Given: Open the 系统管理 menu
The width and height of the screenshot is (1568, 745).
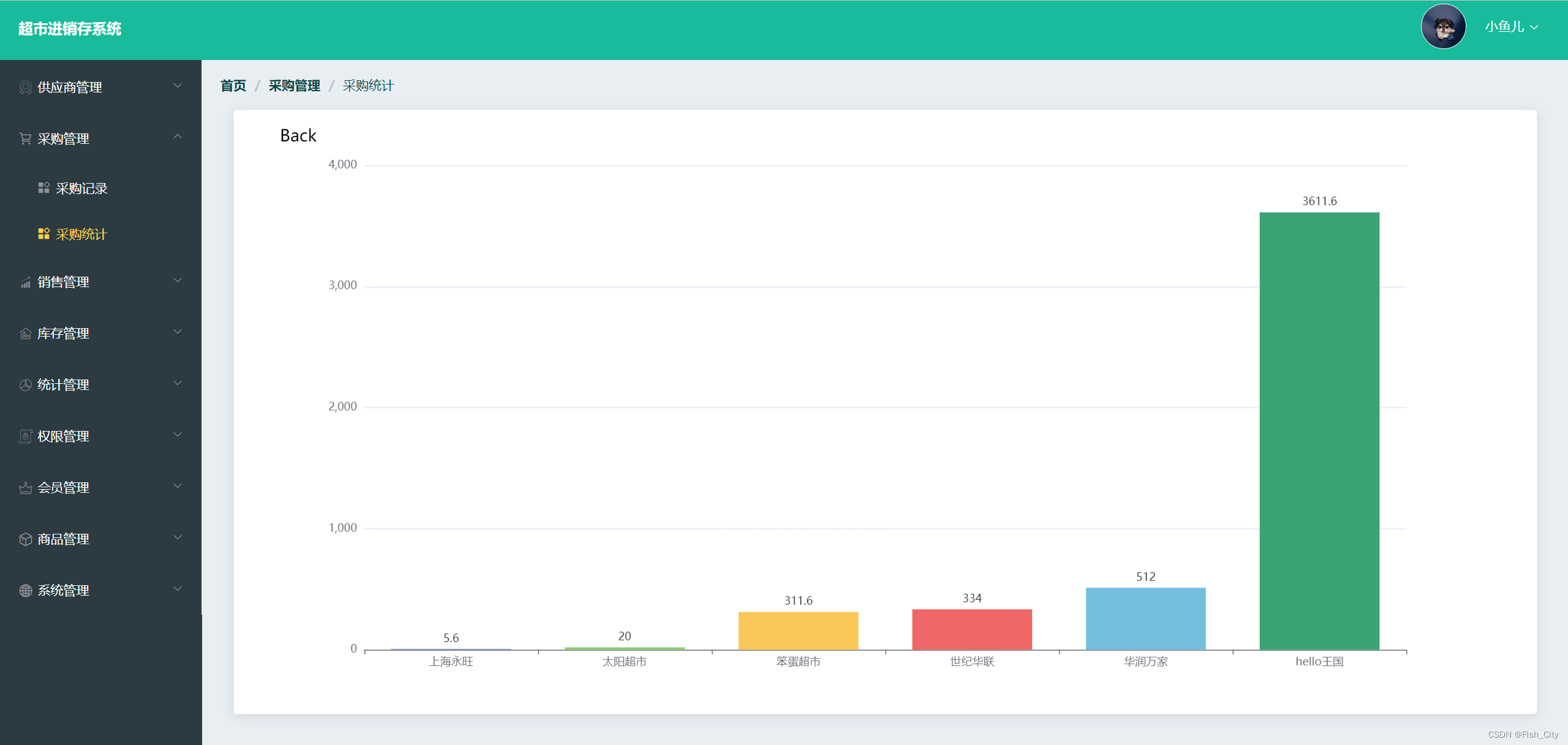Looking at the screenshot, I should pos(100,591).
